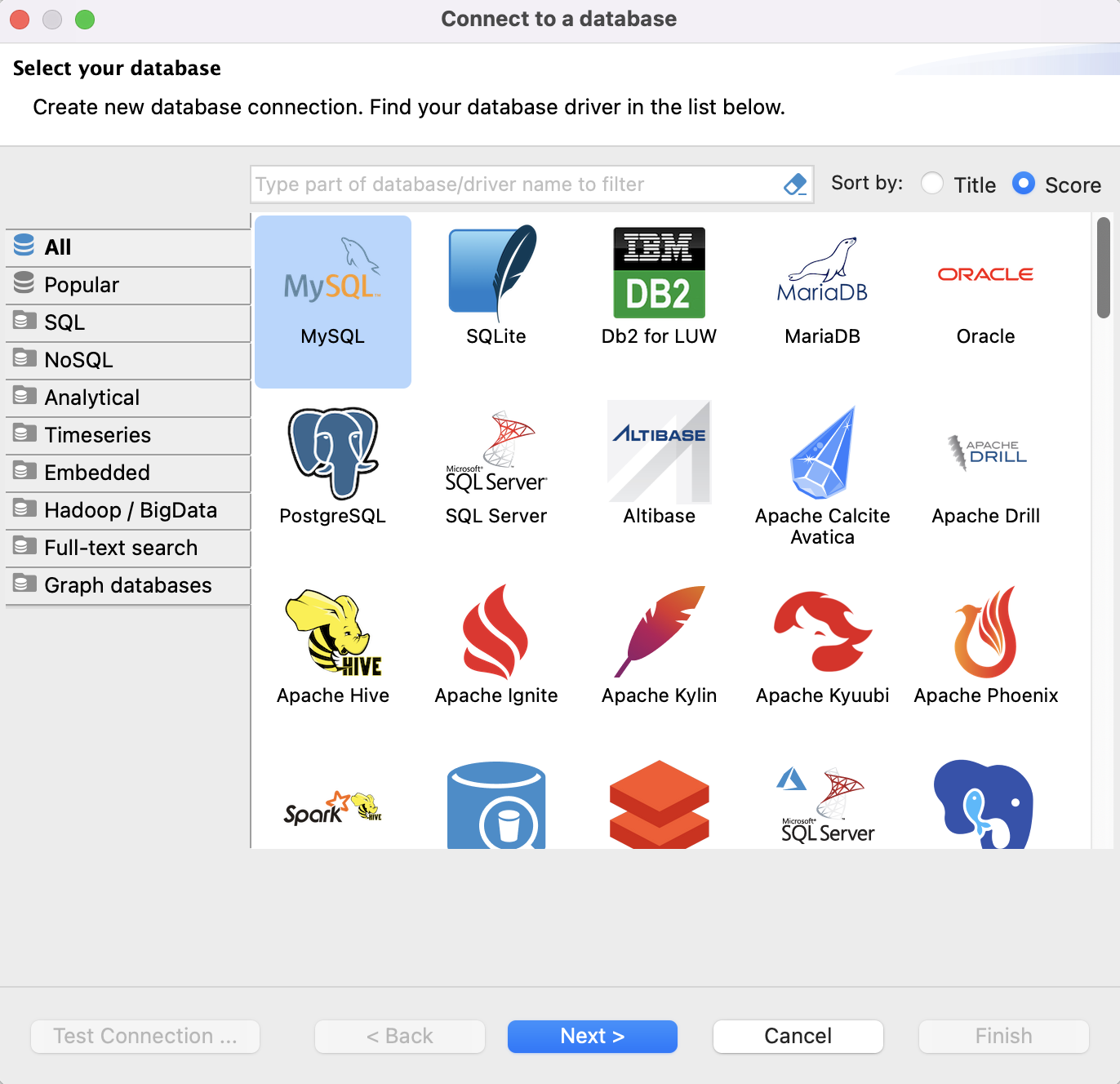This screenshot has width=1120, height=1084.
Task: Select the Oracle database driver
Action: coord(985,276)
